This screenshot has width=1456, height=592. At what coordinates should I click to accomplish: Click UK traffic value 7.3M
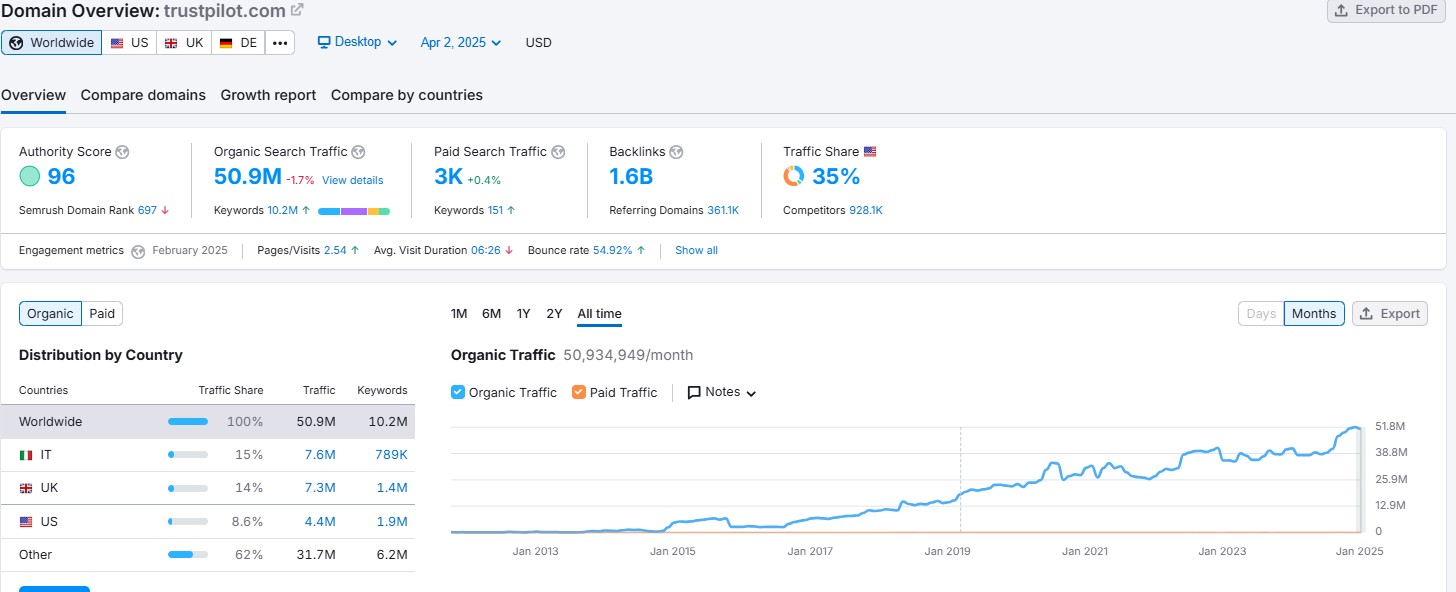tap(320, 488)
